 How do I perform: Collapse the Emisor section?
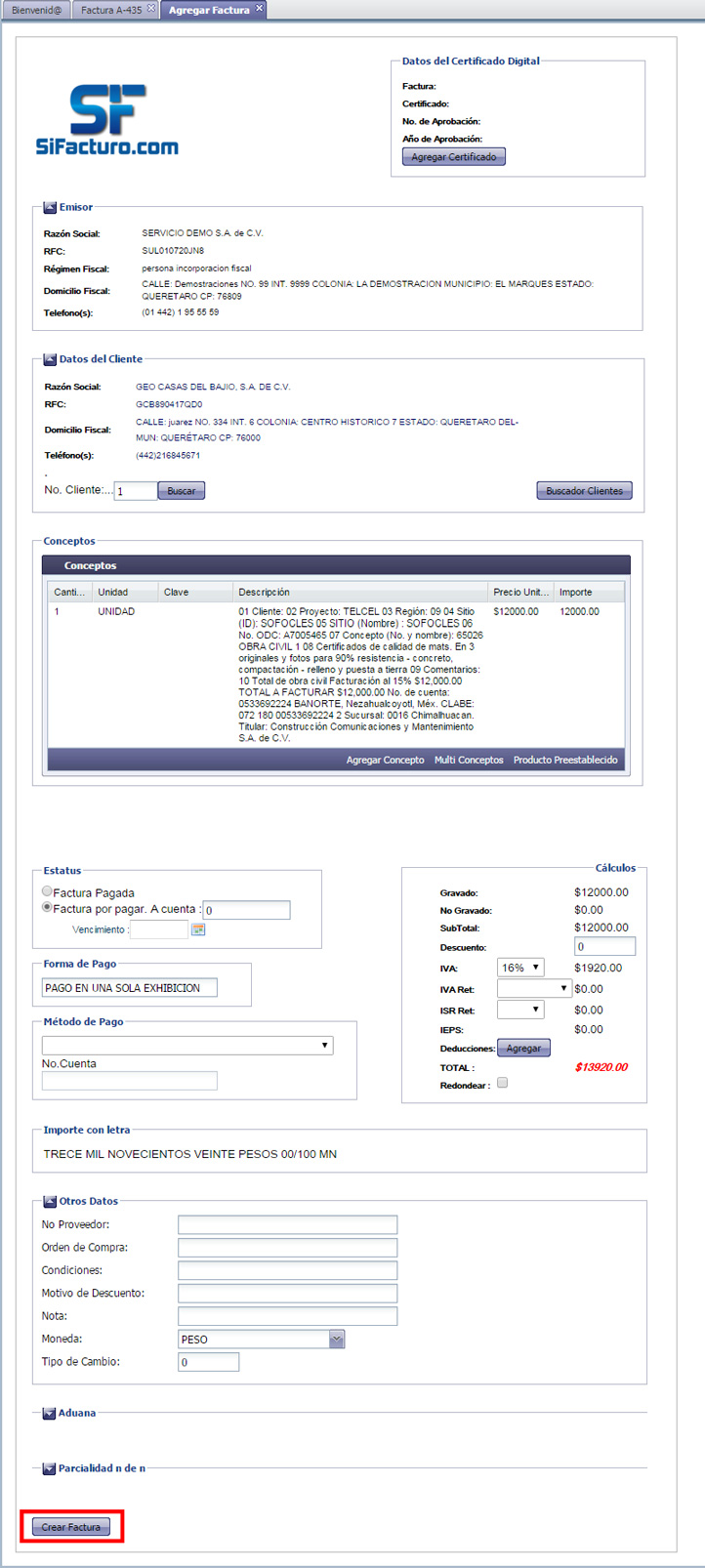click(x=50, y=207)
